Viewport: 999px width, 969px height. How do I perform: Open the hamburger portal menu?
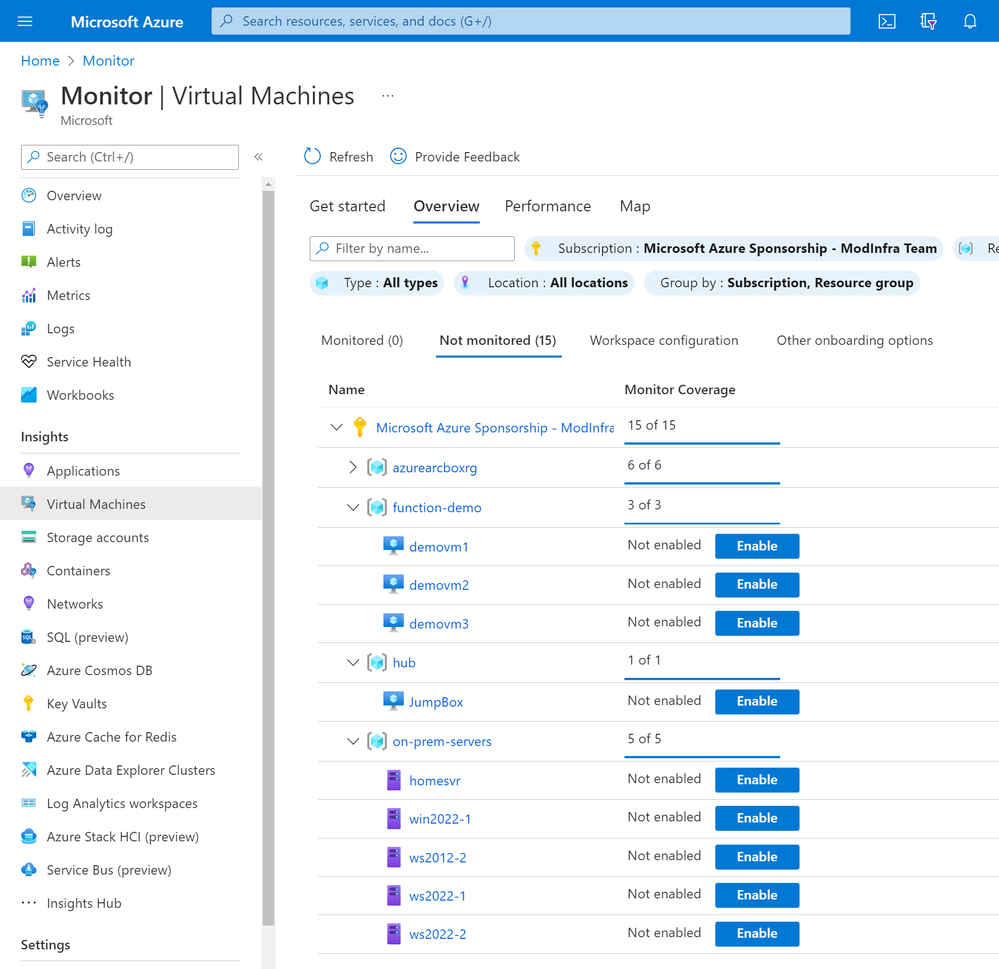pyautogui.click(x=25, y=22)
